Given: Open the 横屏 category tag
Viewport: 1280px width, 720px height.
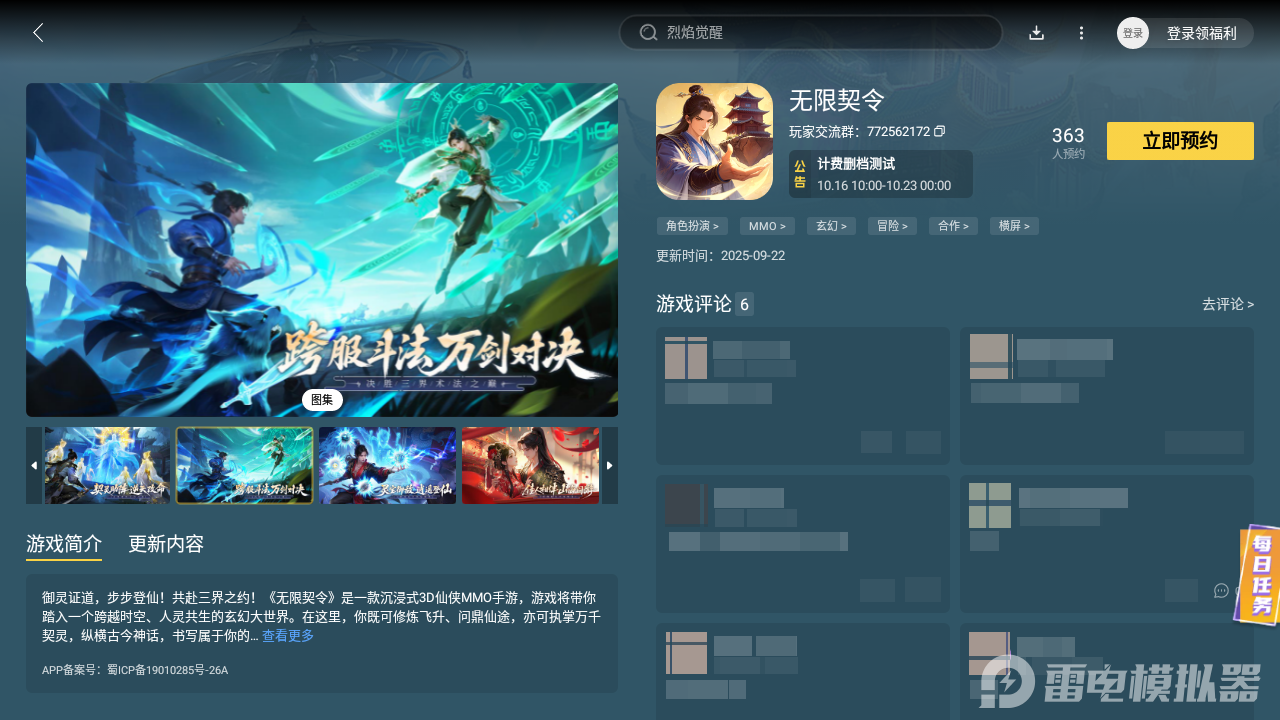Looking at the screenshot, I should [1014, 226].
